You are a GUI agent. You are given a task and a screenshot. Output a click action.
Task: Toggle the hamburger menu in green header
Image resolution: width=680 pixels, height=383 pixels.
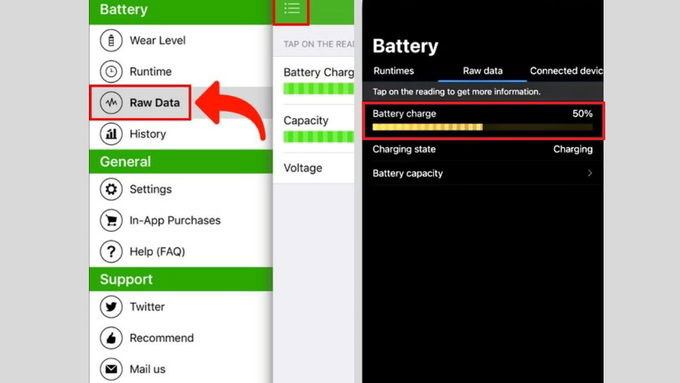[291, 9]
